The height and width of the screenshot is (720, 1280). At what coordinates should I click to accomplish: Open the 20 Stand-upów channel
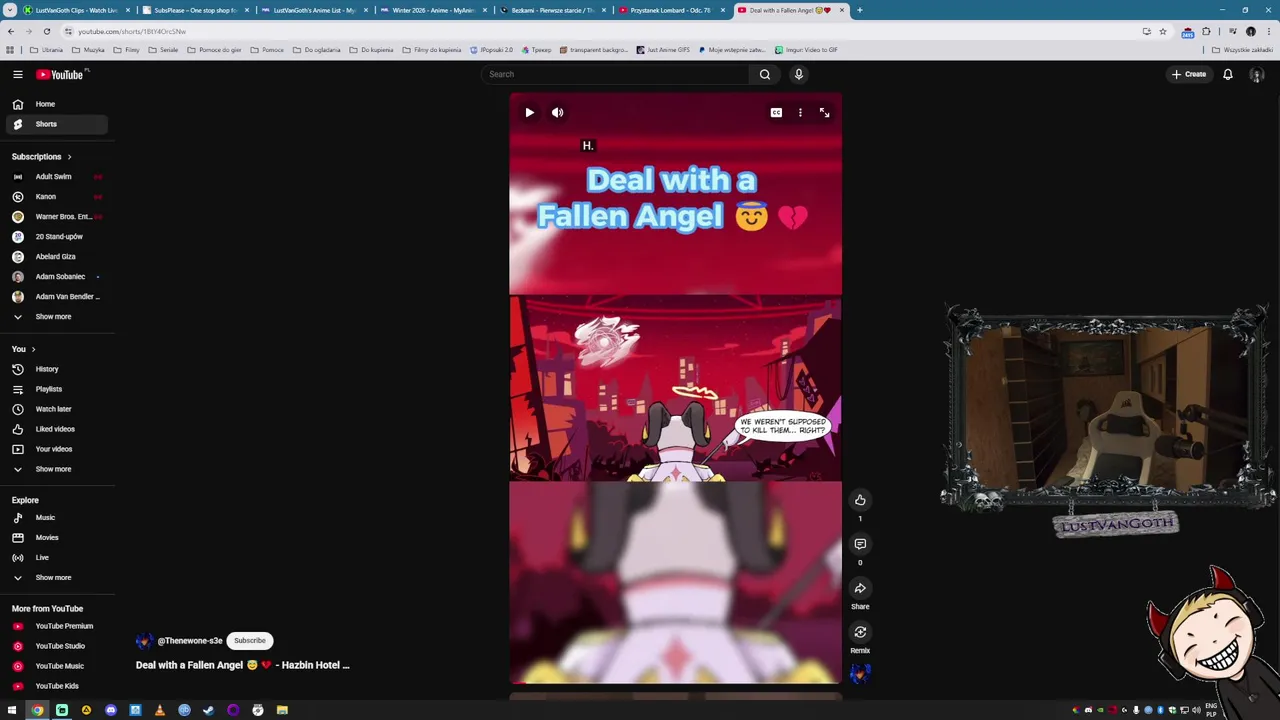55,237
